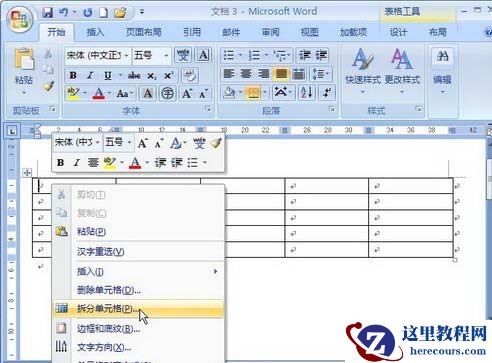Undo the last action

click(x=64, y=13)
